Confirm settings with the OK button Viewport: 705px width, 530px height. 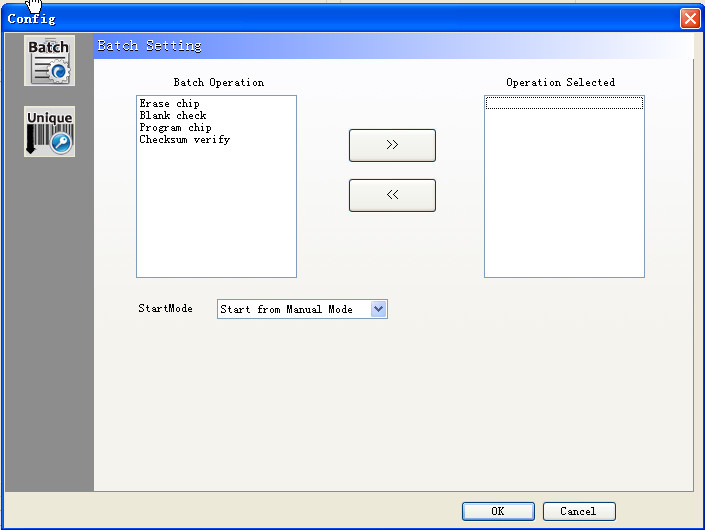(498, 512)
